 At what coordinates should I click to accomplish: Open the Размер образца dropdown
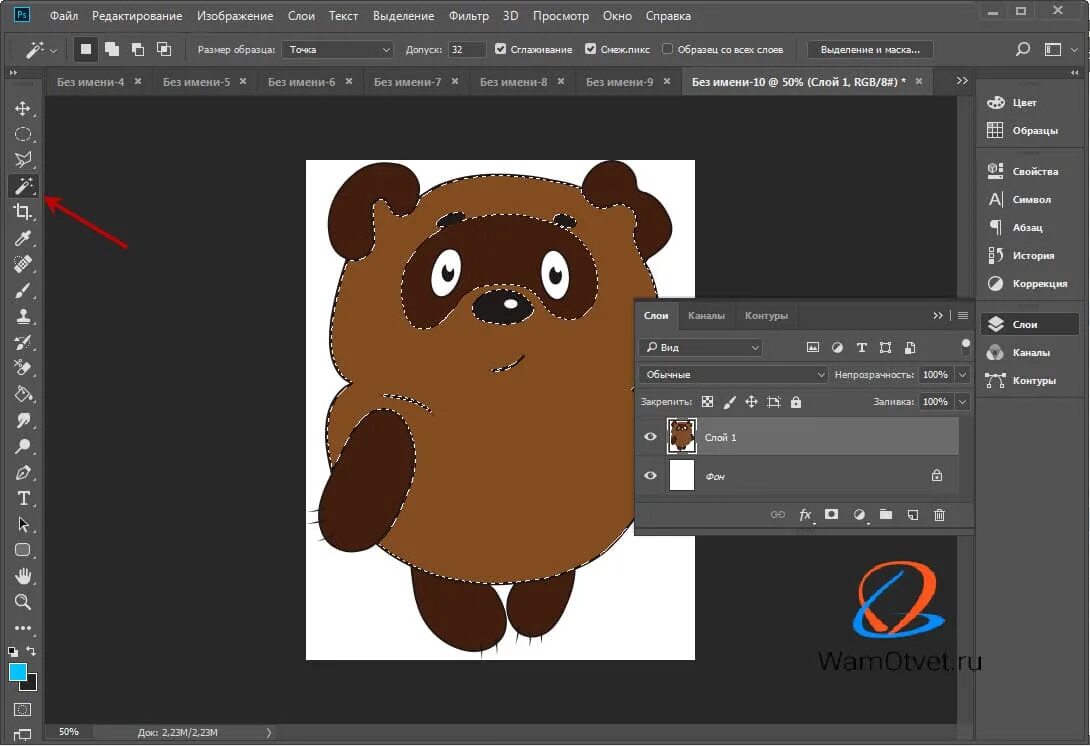pyautogui.click(x=338, y=49)
